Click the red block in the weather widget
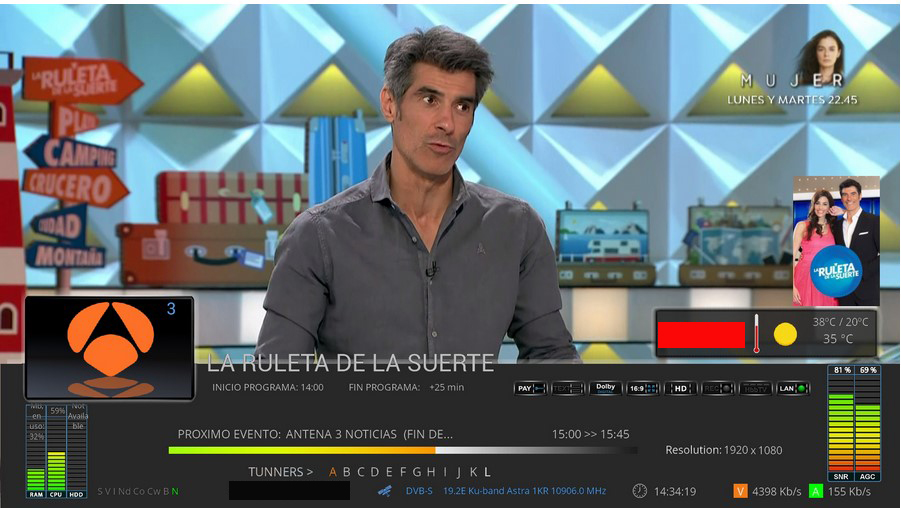The image size is (901, 508). tap(701, 334)
